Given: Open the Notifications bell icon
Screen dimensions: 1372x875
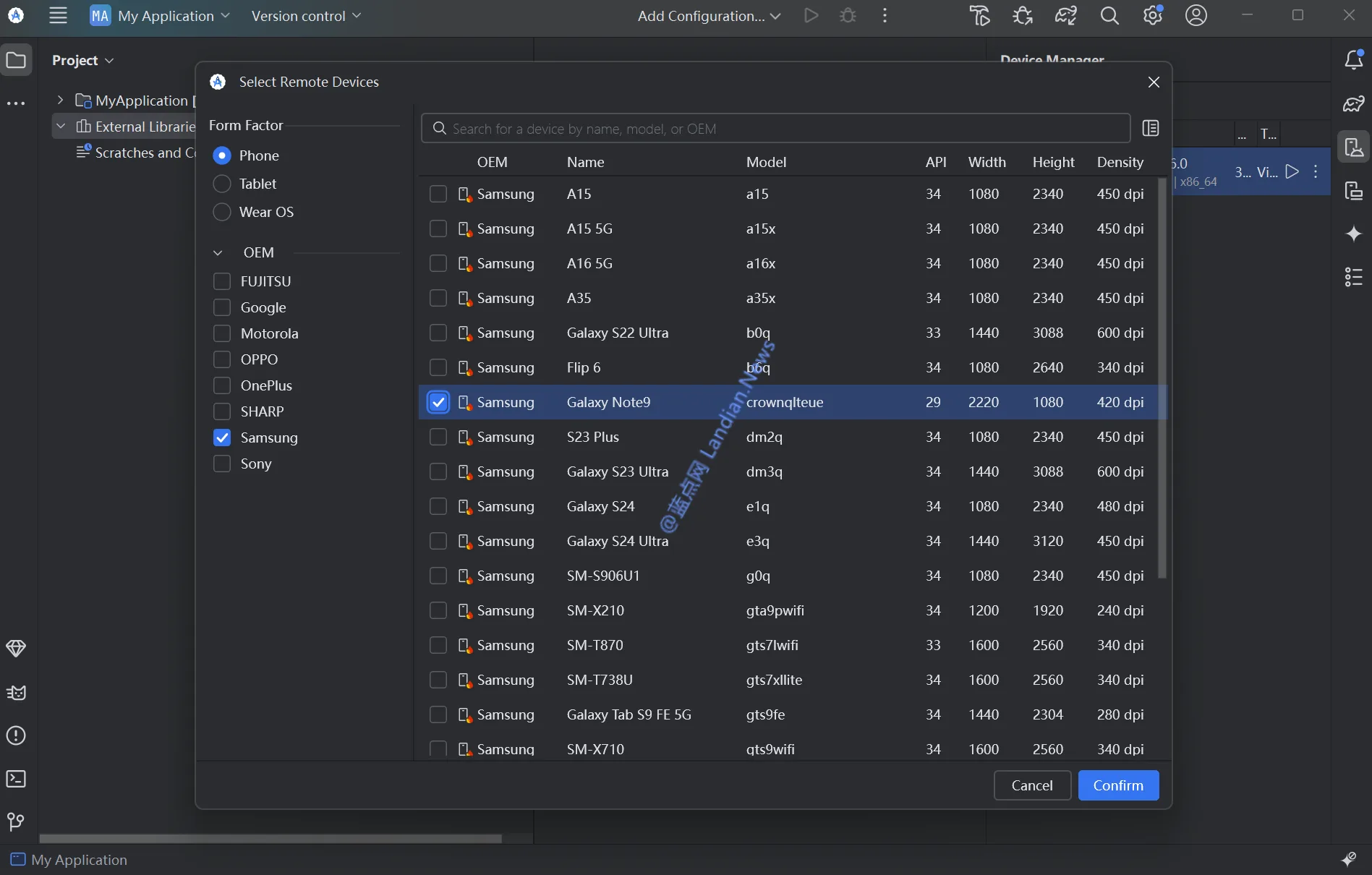Looking at the screenshot, I should pyautogui.click(x=1353, y=60).
